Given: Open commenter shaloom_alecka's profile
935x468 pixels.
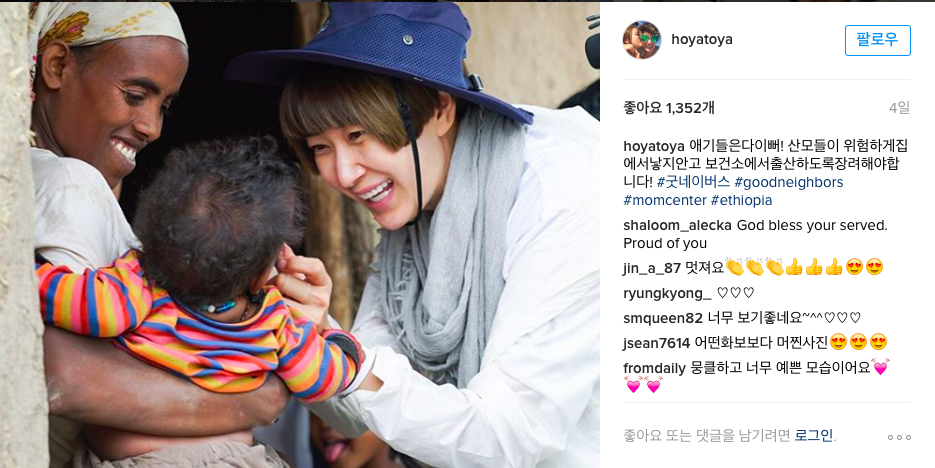Looking at the screenshot, I should [x=678, y=226].
